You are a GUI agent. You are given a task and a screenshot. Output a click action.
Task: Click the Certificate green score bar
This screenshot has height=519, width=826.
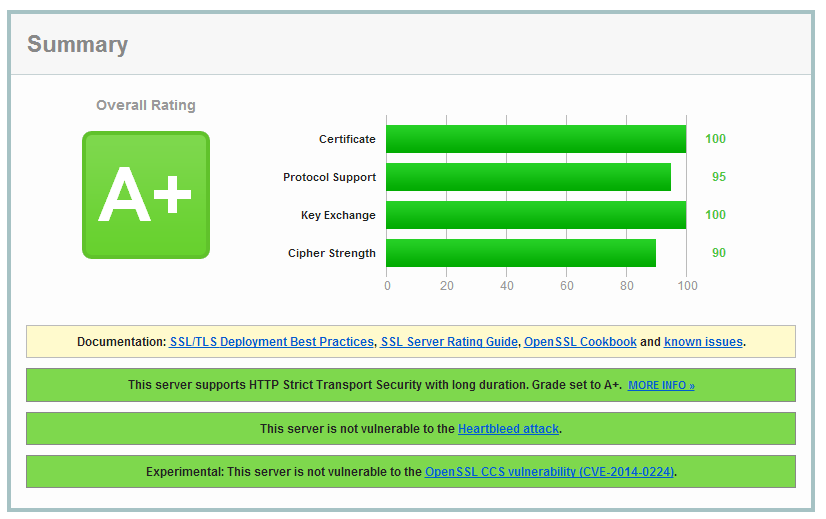(x=535, y=139)
